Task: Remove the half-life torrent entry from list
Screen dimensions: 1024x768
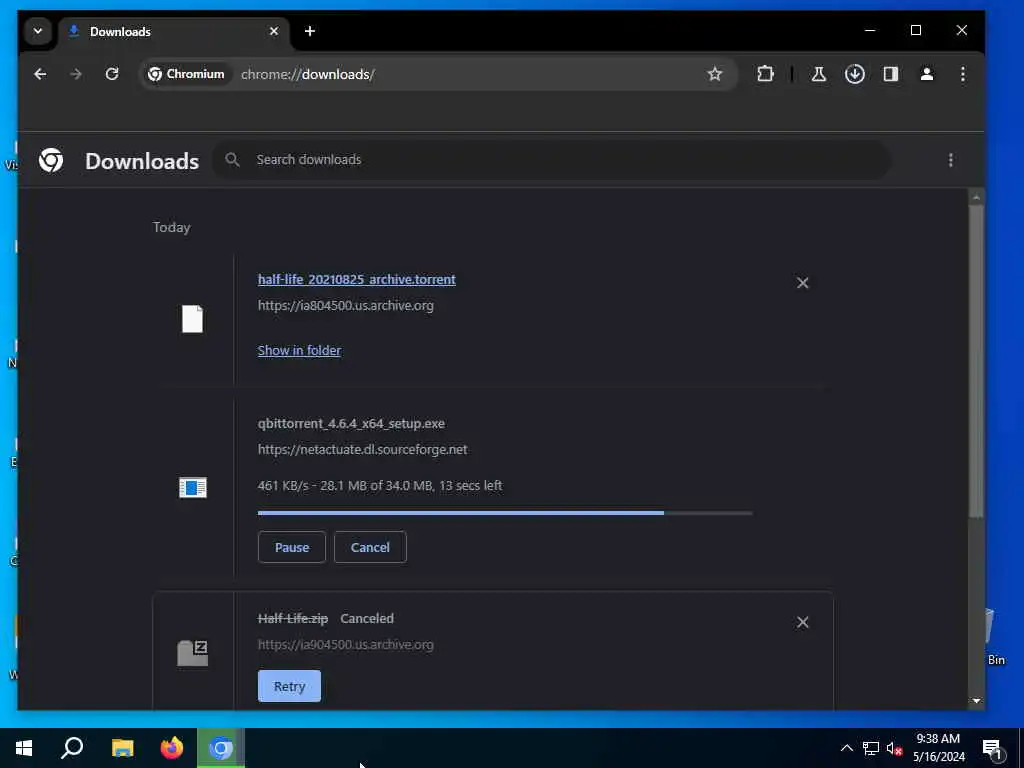Action: tap(803, 283)
